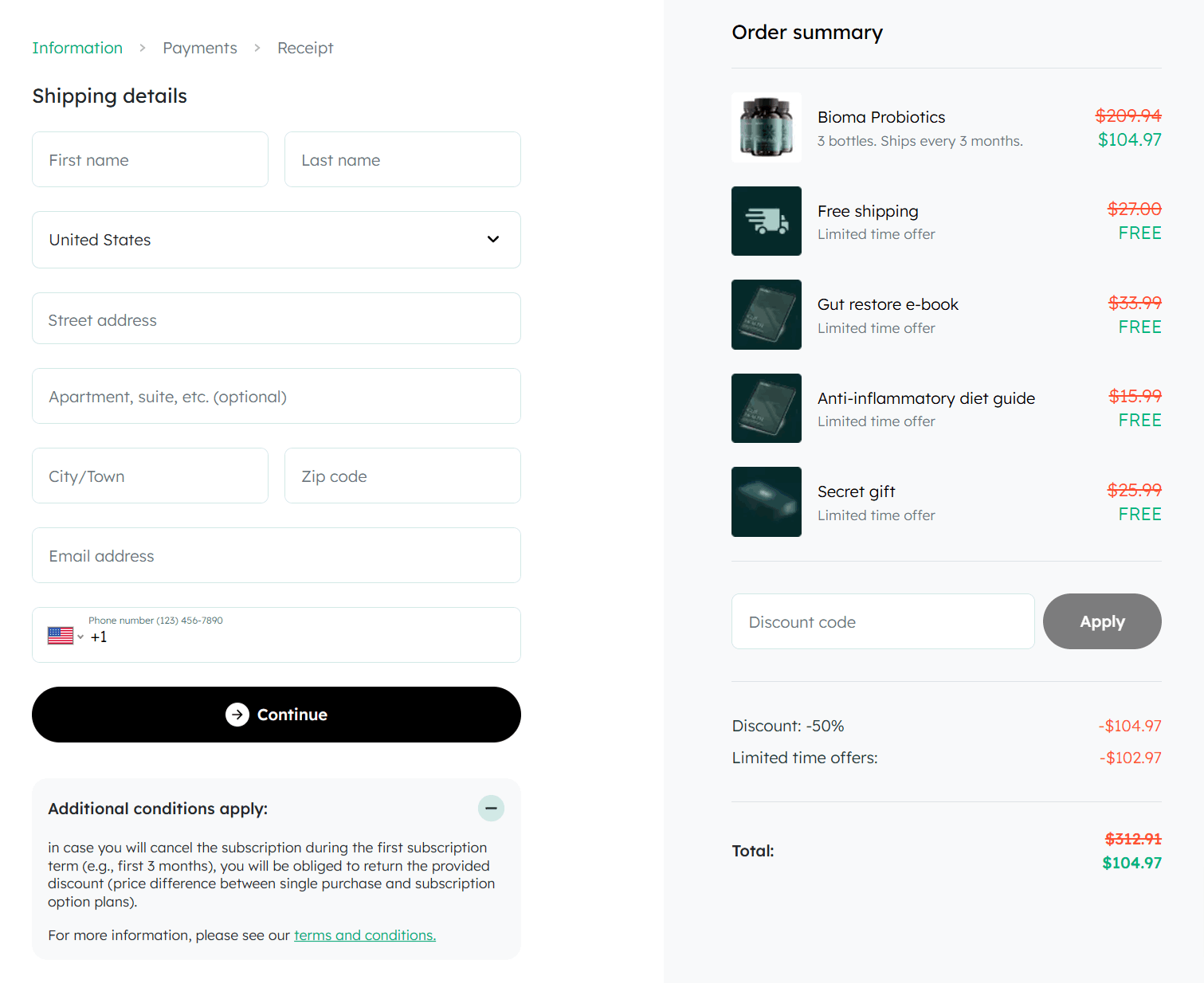The image size is (1204, 983).
Task: Click the Email address field
Action: pyautogui.click(x=276, y=555)
